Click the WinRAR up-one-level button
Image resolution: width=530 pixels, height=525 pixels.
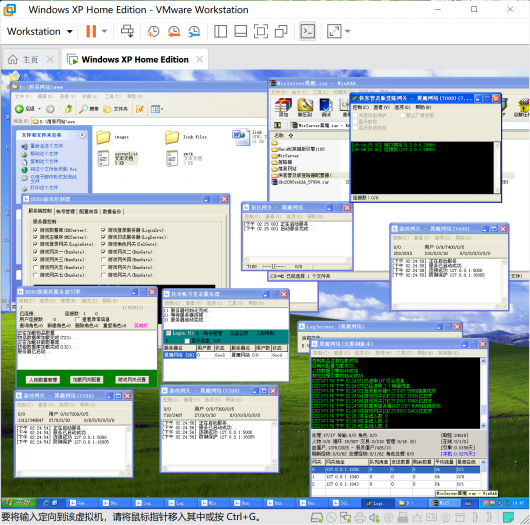click(x=278, y=125)
